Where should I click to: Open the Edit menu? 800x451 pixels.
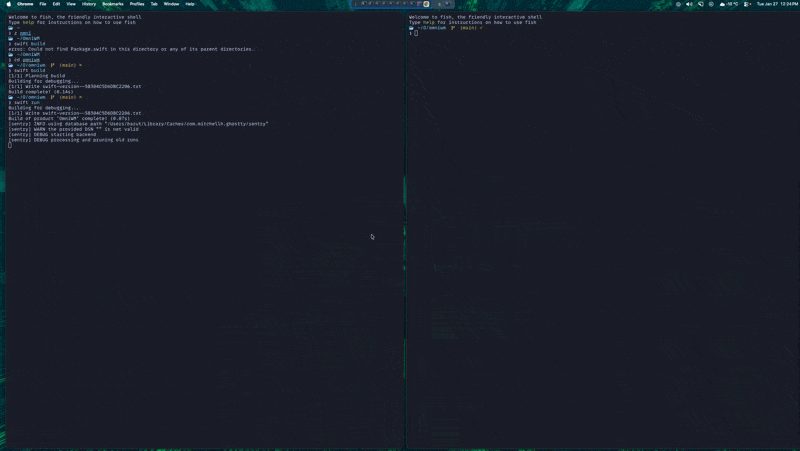56,4
